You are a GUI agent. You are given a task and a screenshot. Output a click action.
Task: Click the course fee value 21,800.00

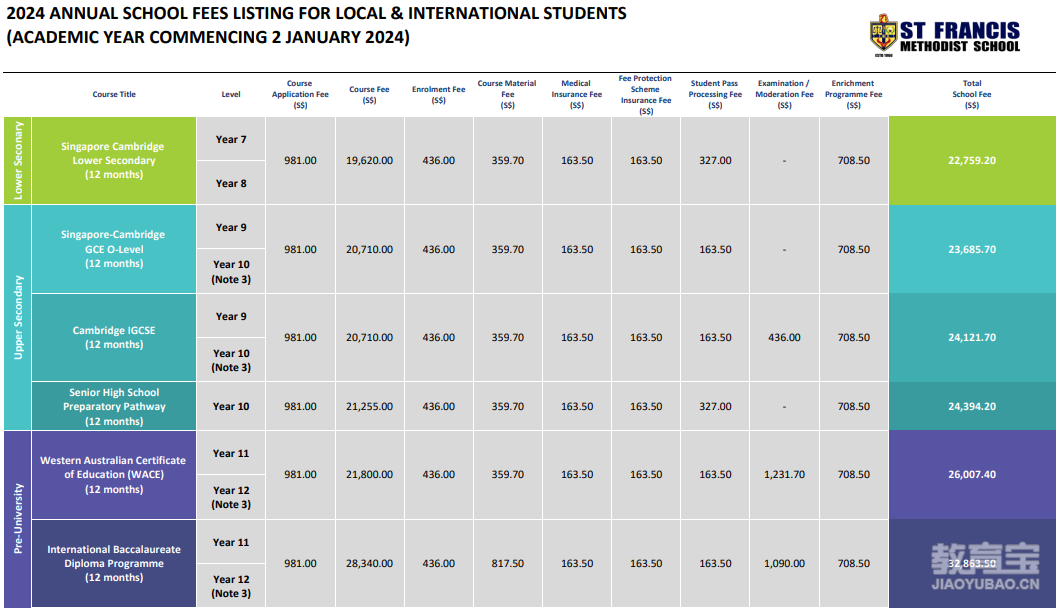tap(369, 474)
